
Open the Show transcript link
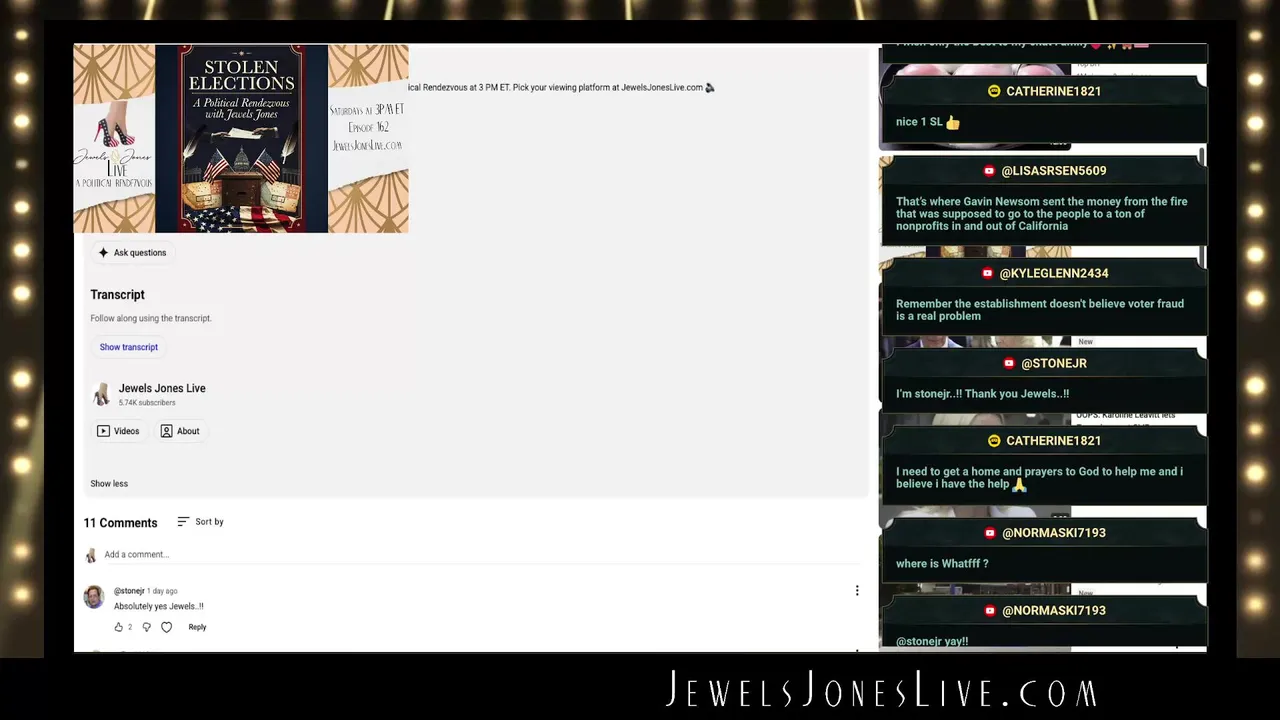click(x=129, y=347)
